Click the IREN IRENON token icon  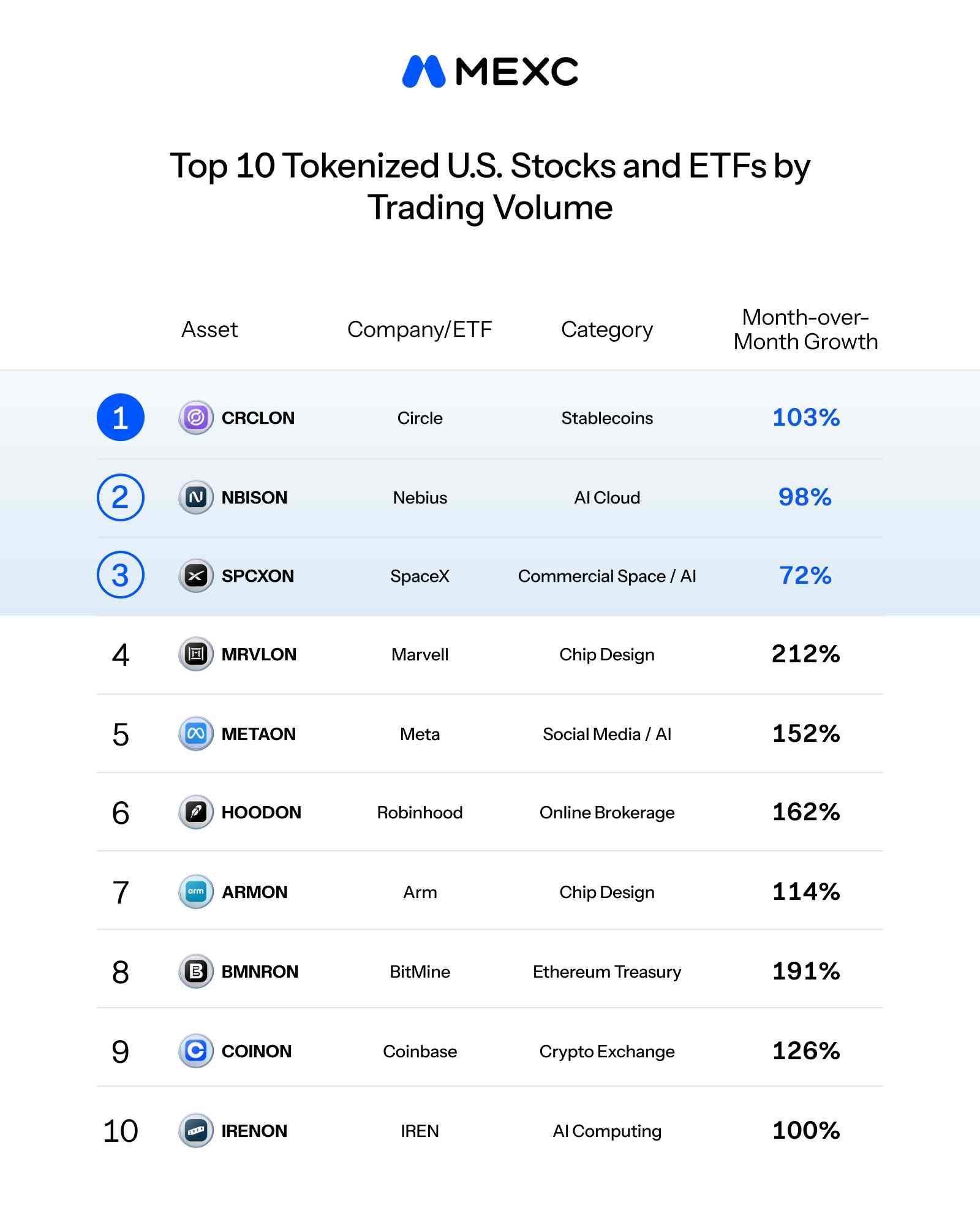196,1131
